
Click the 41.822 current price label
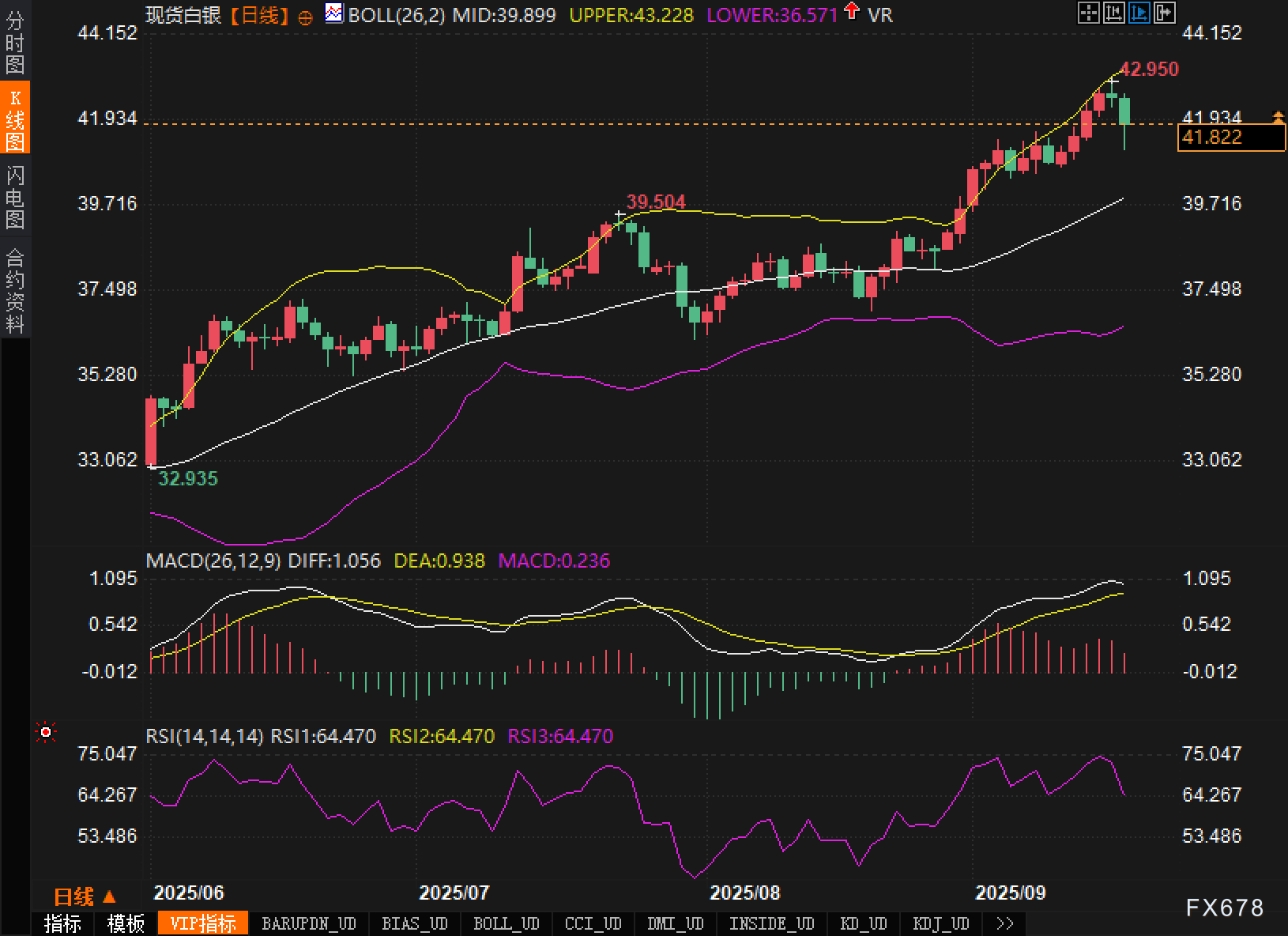[x=1230, y=138]
